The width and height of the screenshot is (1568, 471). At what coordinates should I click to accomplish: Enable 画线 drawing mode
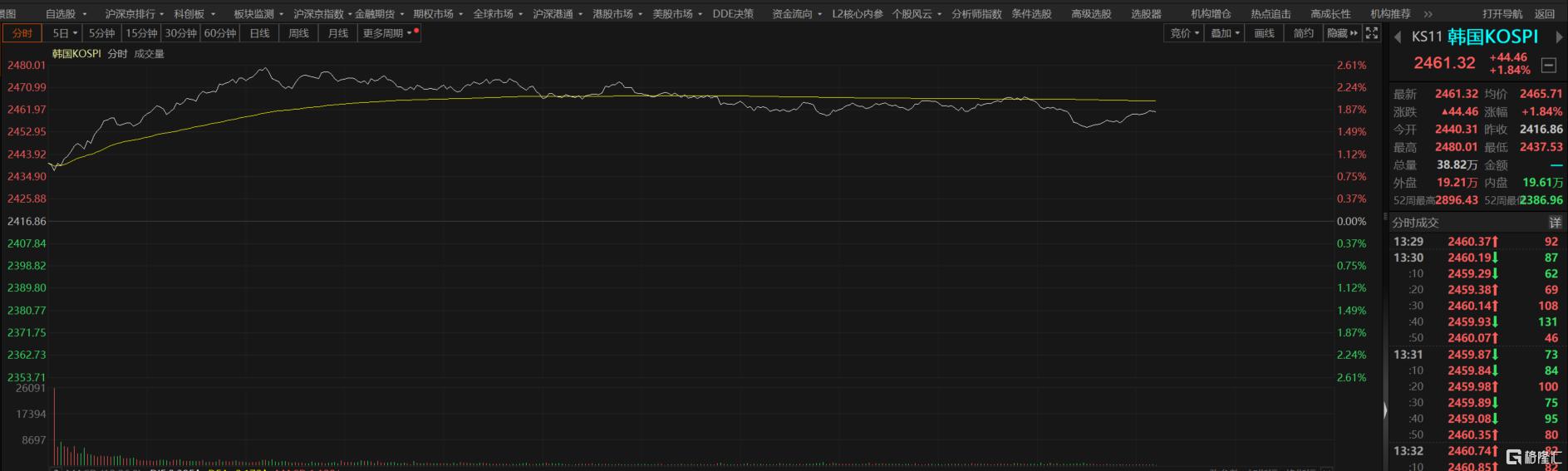coord(1264,33)
